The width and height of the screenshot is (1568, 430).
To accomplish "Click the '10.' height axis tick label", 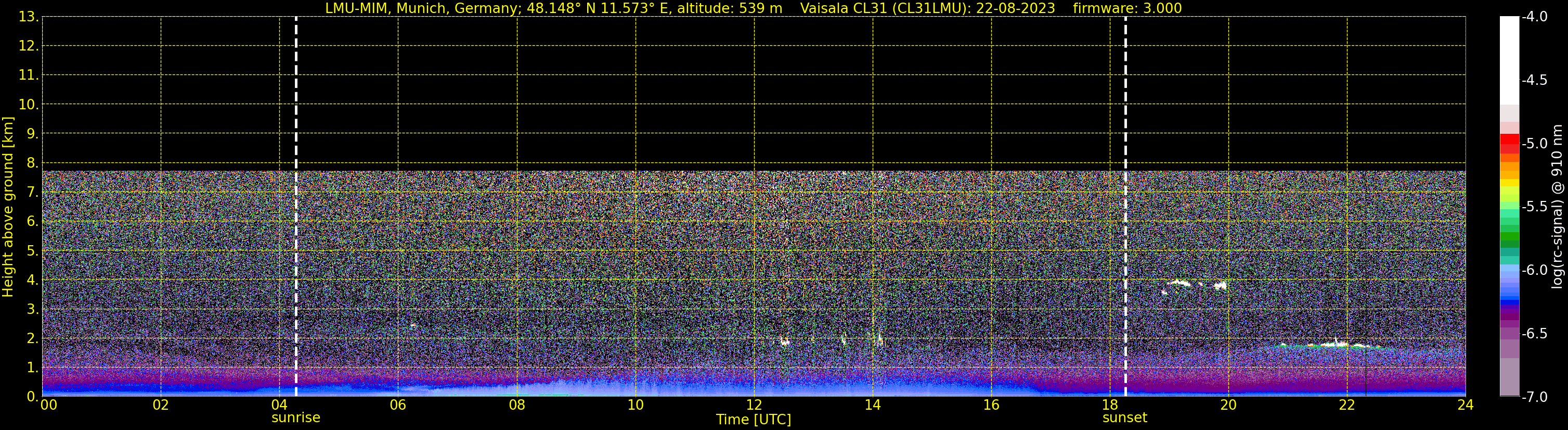I will click(29, 105).
